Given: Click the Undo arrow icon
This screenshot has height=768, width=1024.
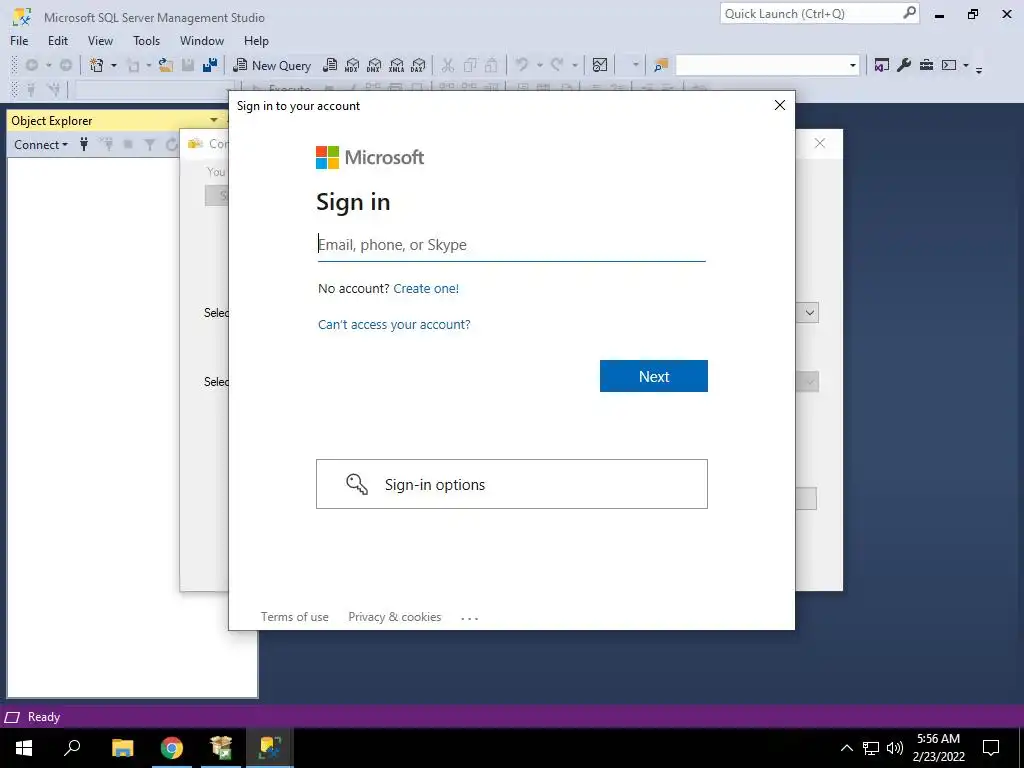Looking at the screenshot, I should click(521, 65).
